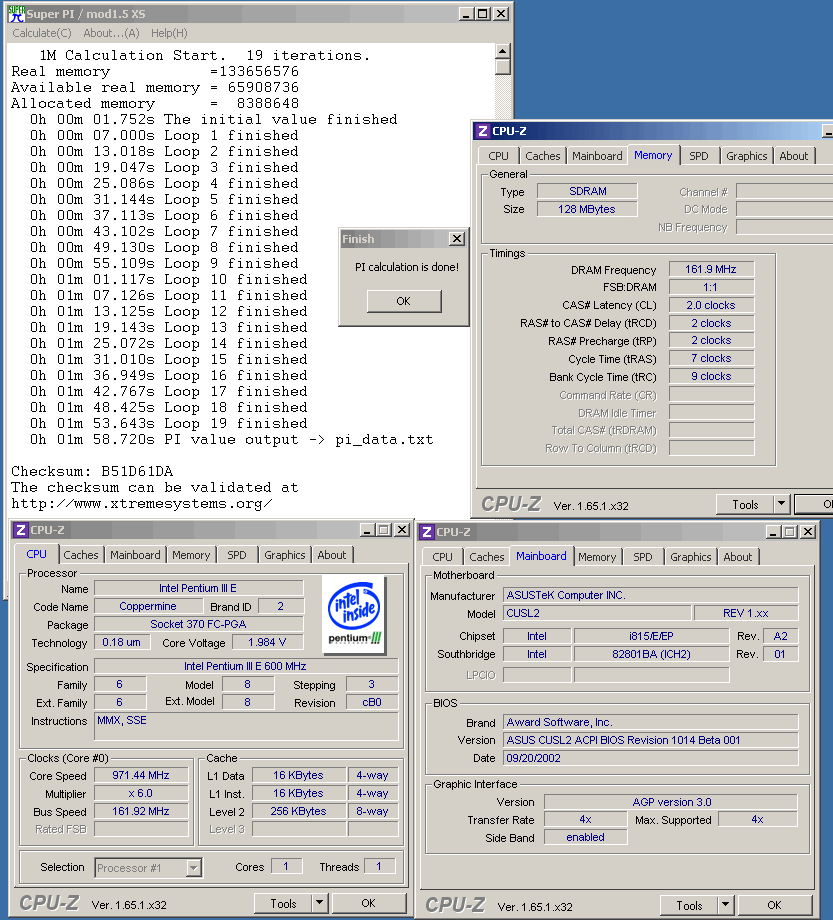
Task: Click the Z icon in the CPU tab window
Action: (x=21, y=530)
